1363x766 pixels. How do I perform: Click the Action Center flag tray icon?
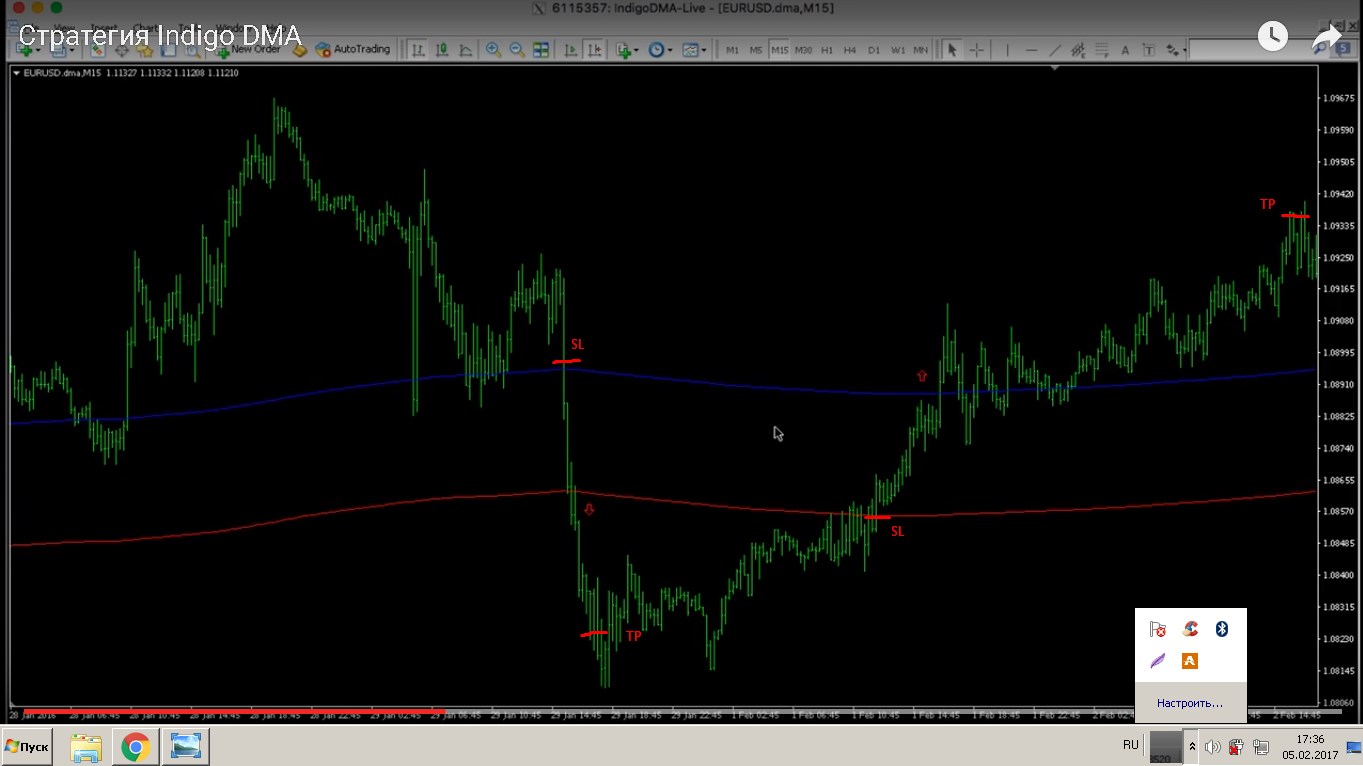[x=1158, y=629]
